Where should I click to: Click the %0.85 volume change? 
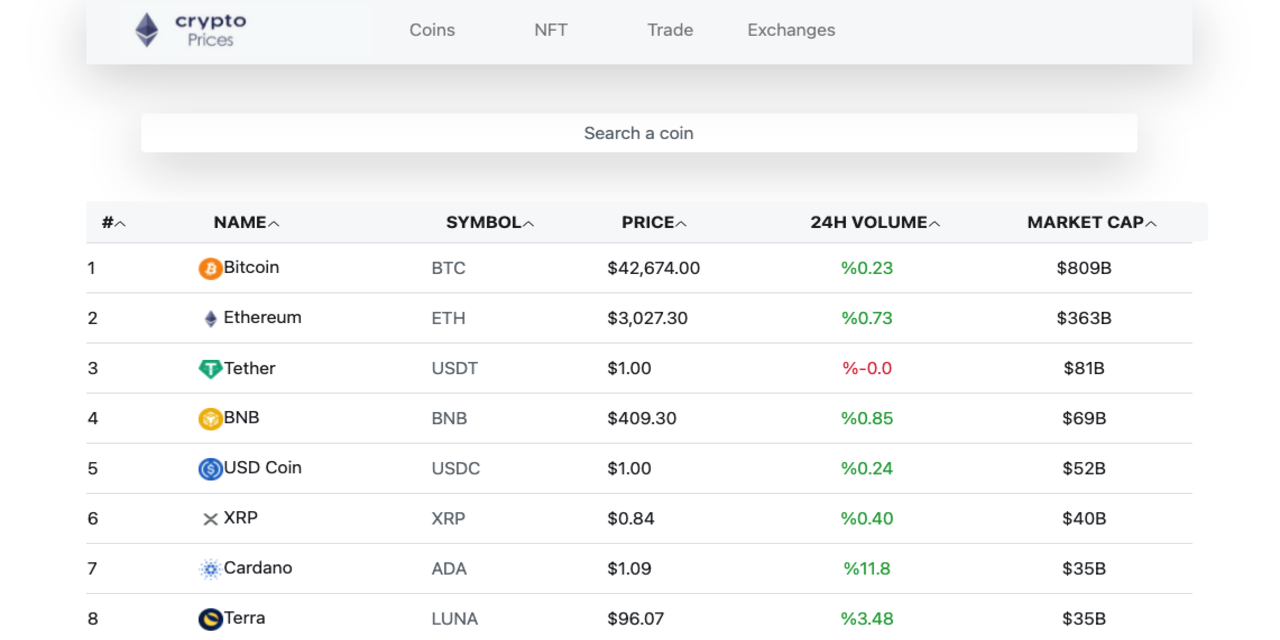click(x=867, y=418)
